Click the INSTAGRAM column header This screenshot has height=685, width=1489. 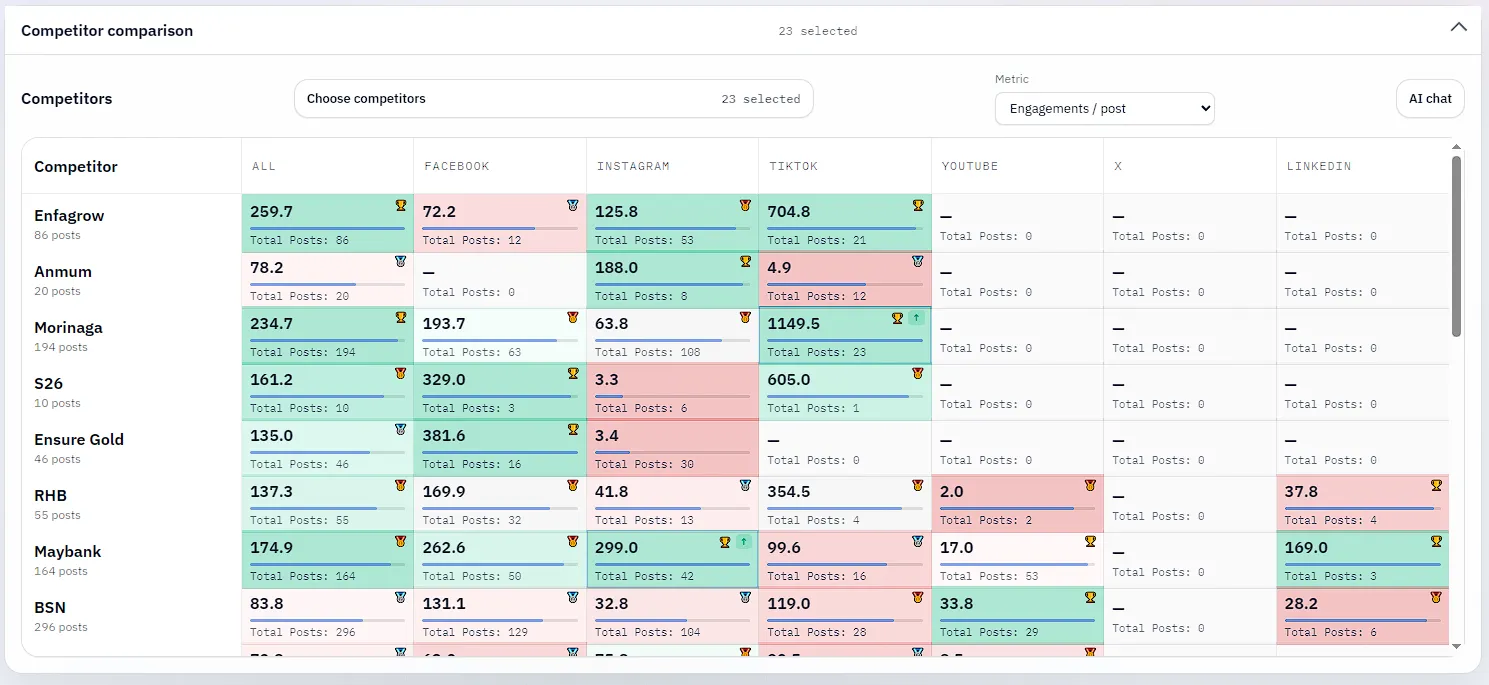pos(633,166)
